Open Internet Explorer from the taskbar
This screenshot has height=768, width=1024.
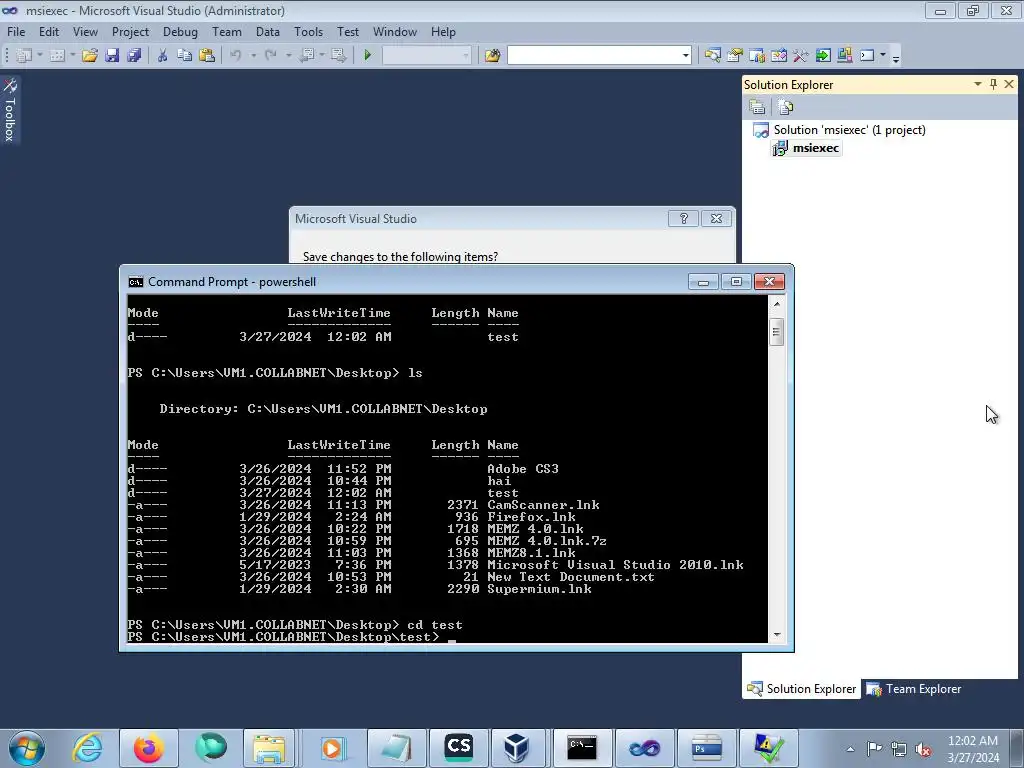pyautogui.click(x=88, y=747)
